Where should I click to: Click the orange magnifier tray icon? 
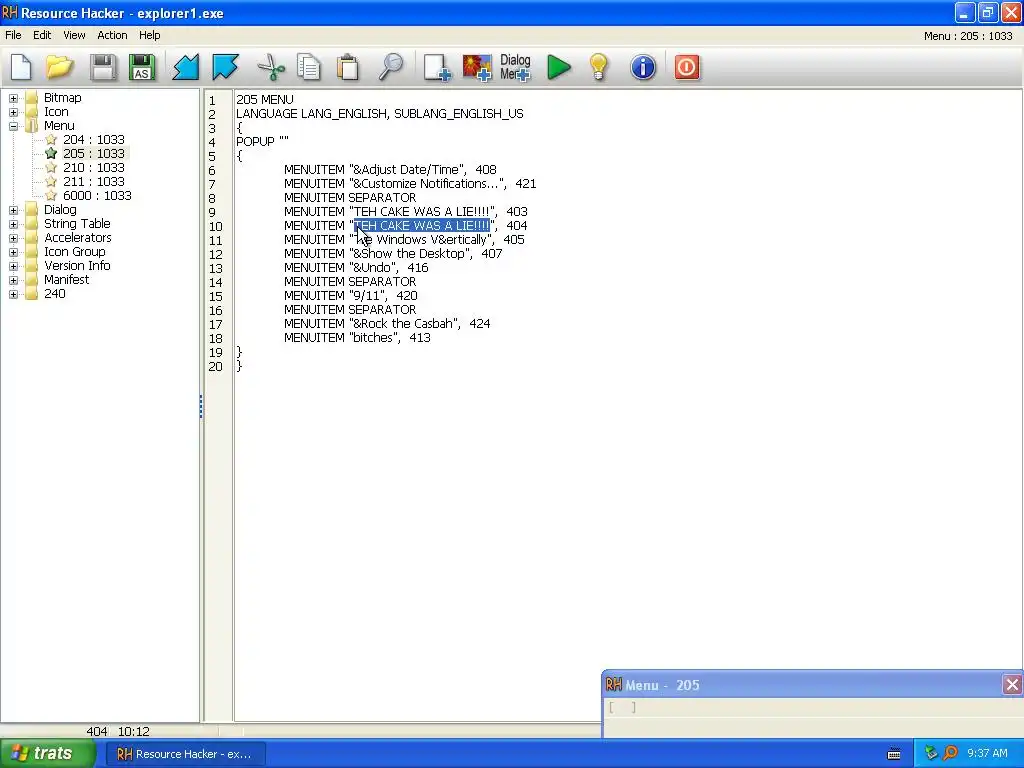pos(950,754)
